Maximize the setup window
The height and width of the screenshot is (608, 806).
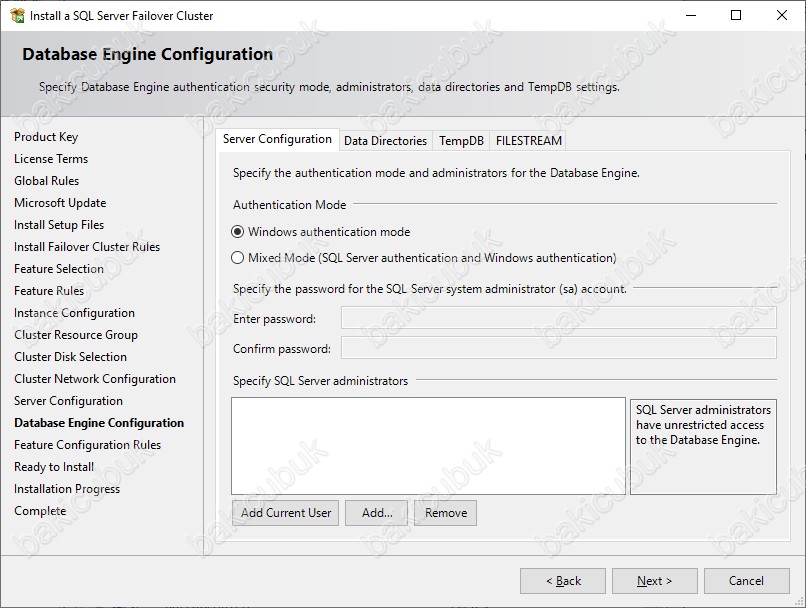tap(736, 15)
